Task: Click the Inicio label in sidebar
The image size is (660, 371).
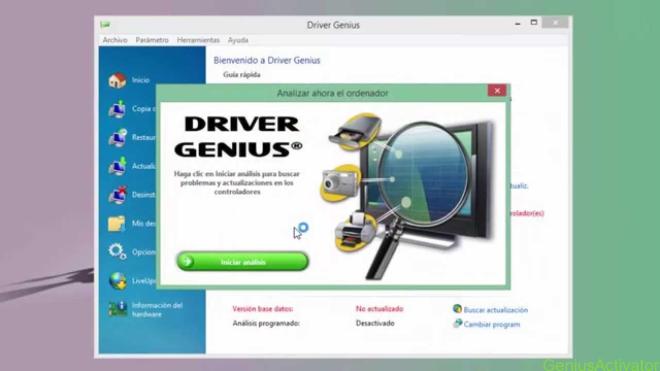Action: [x=141, y=80]
